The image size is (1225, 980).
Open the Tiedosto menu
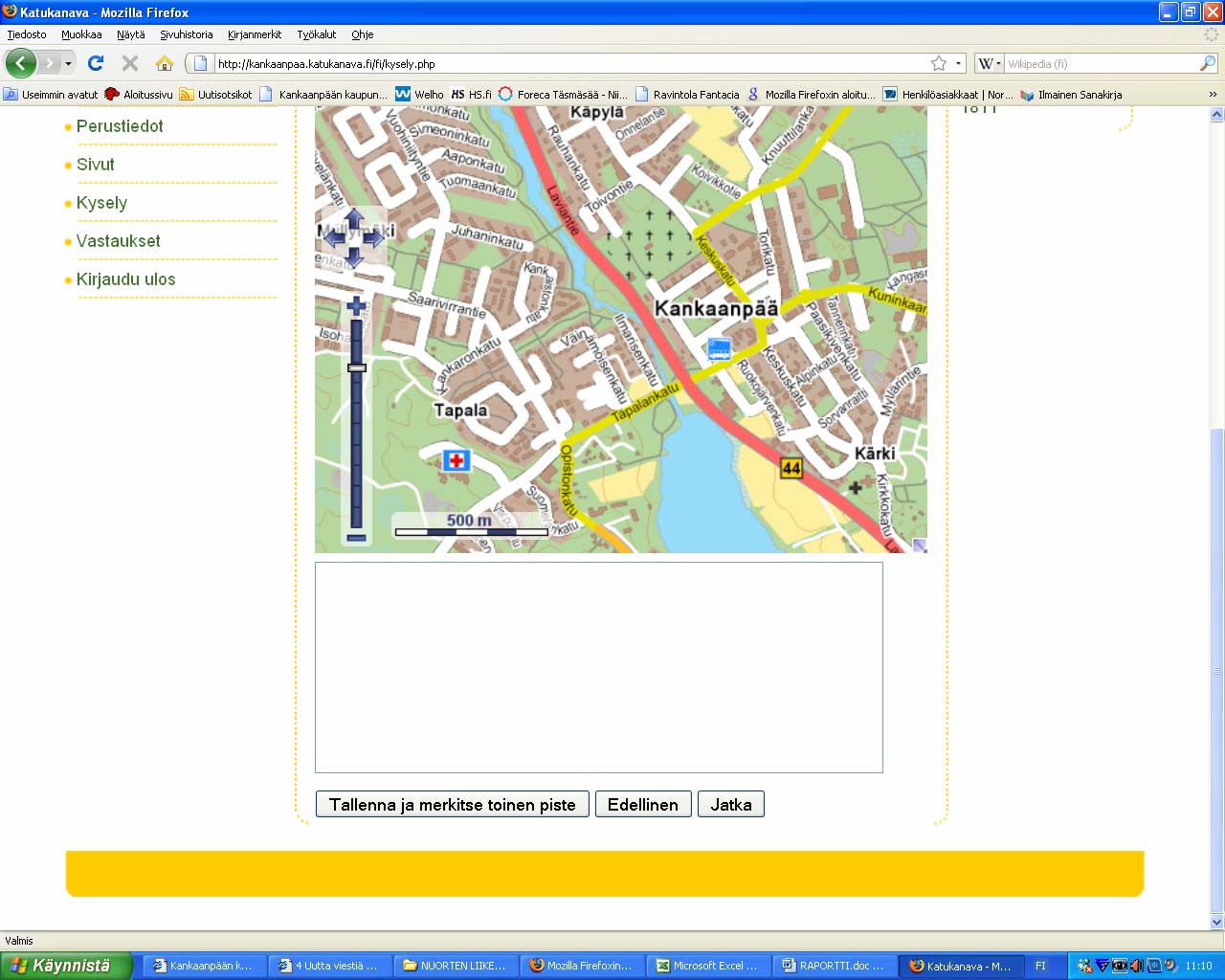27,34
